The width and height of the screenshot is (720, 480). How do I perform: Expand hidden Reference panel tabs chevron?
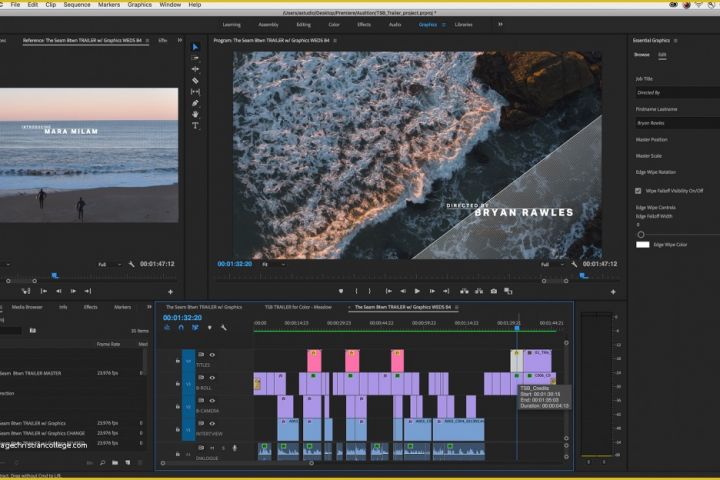click(180, 40)
